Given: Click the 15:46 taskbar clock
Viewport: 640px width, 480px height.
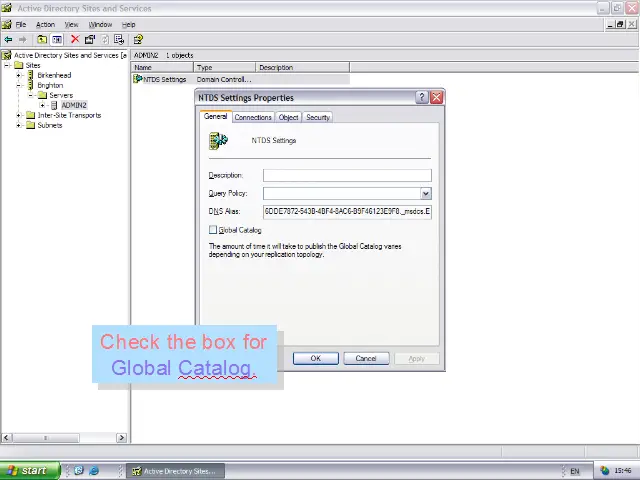Looking at the screenshot, I should (x=623, y=471).
